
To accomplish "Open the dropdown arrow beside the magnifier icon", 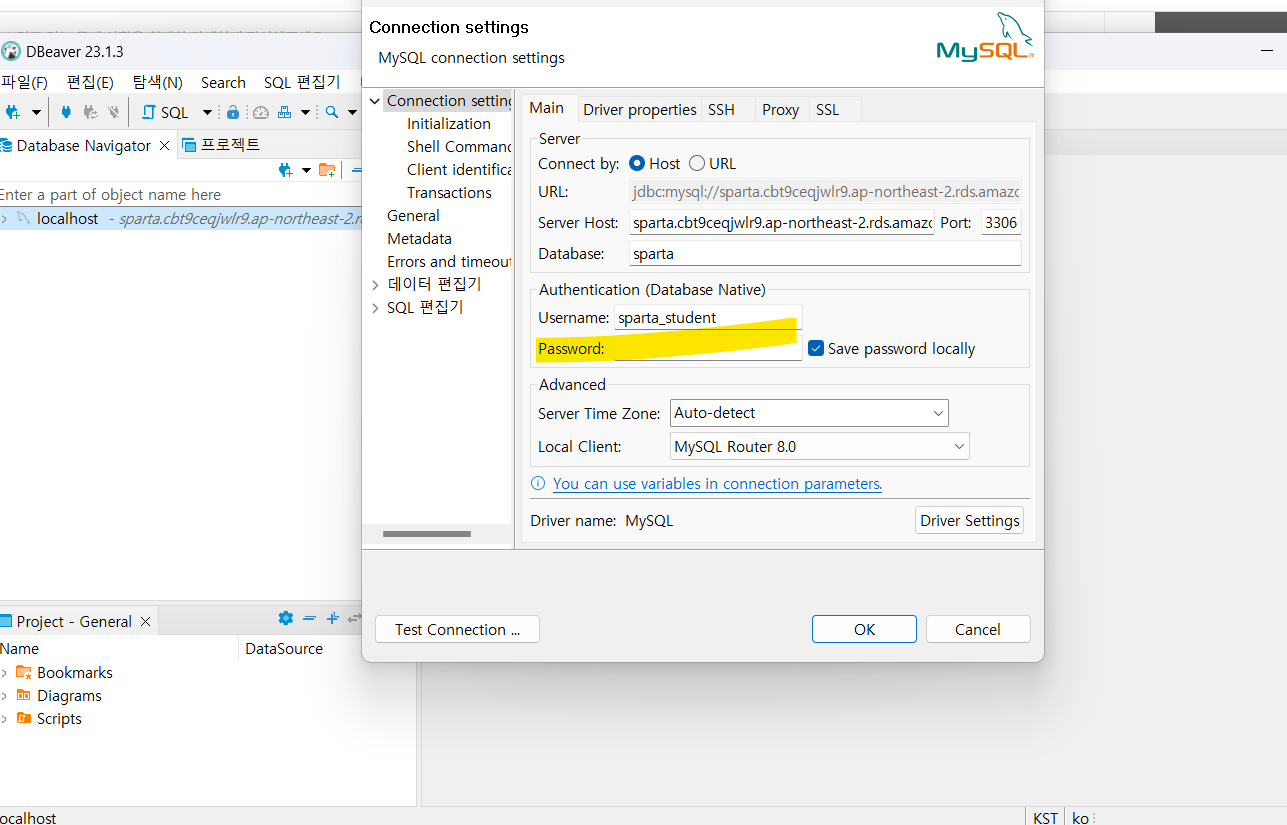I will 351,112.
